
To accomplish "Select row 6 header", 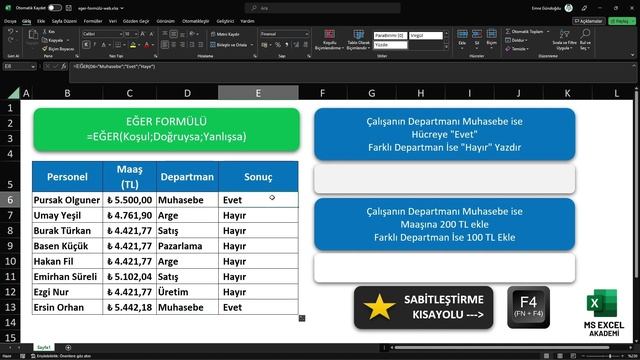I will point(10,200).
